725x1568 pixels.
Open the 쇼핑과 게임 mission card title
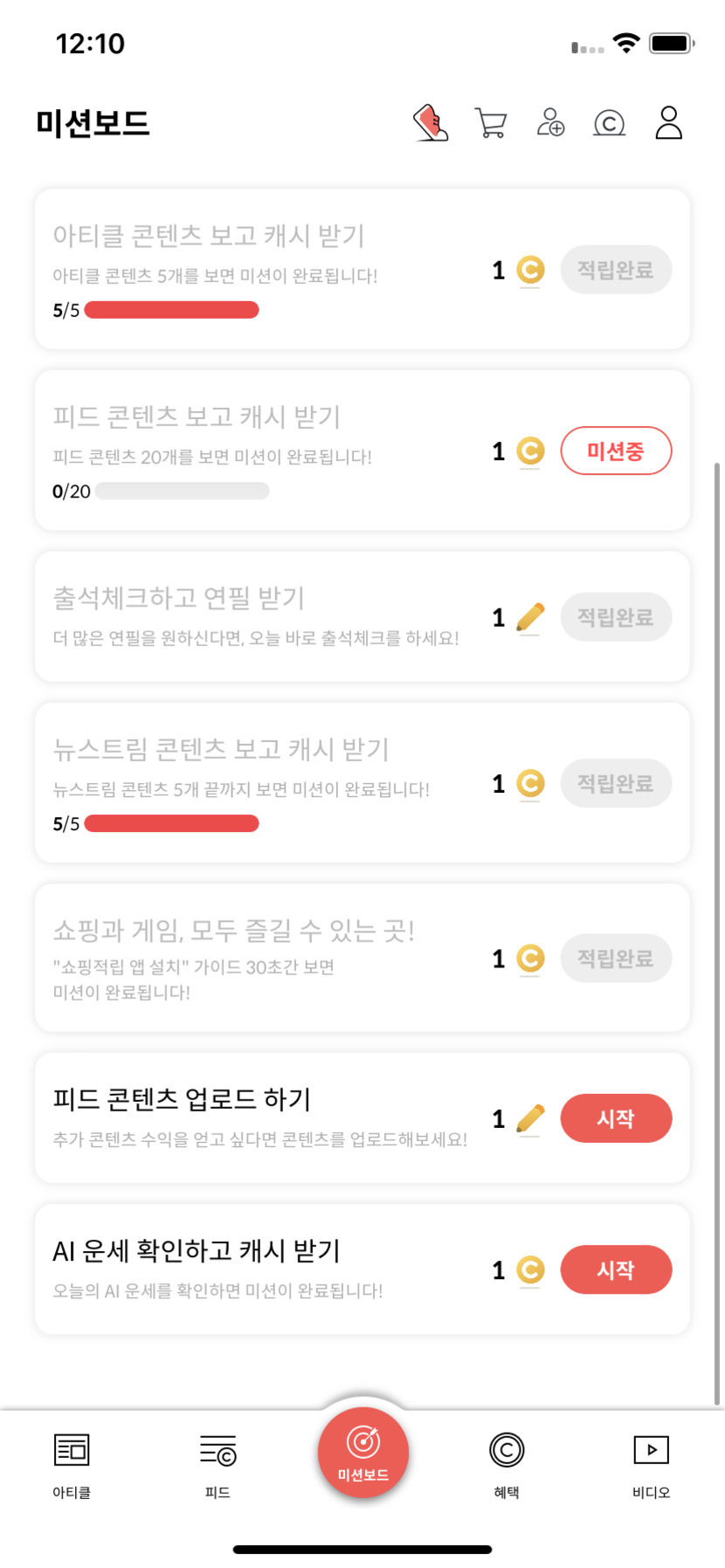click(234, 931)
